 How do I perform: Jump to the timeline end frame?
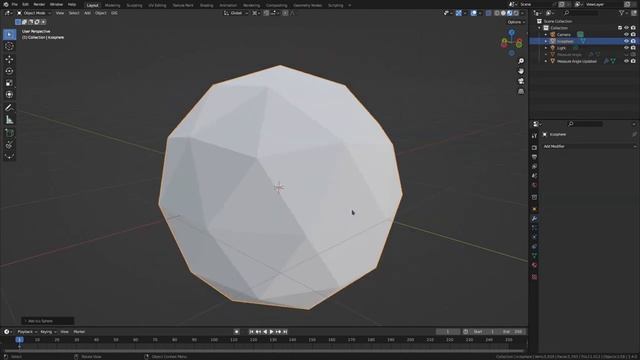(285, 332)
